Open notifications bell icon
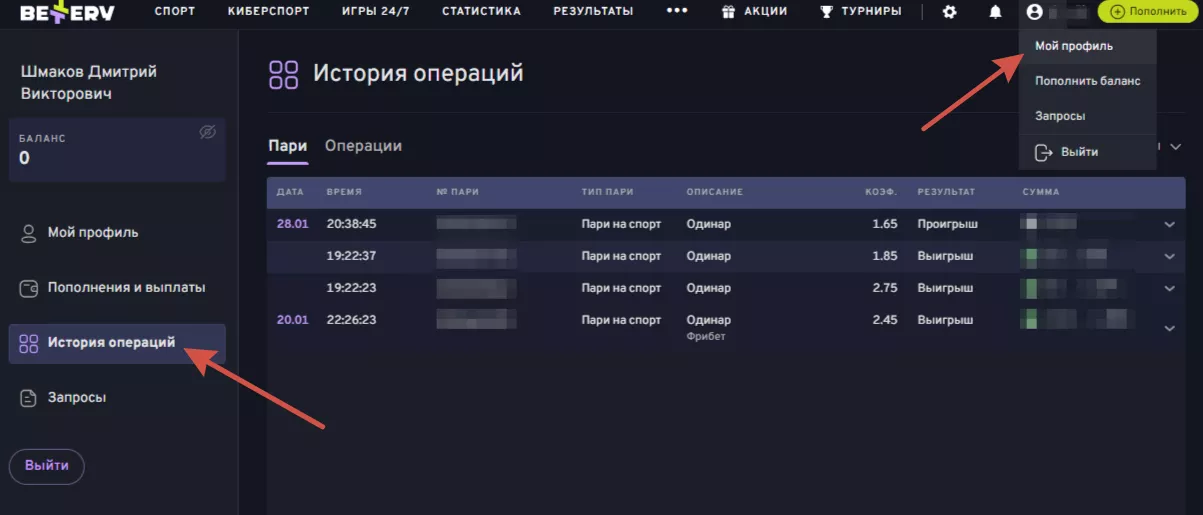Screen dimensions: 1203x515 pos(995,12)
